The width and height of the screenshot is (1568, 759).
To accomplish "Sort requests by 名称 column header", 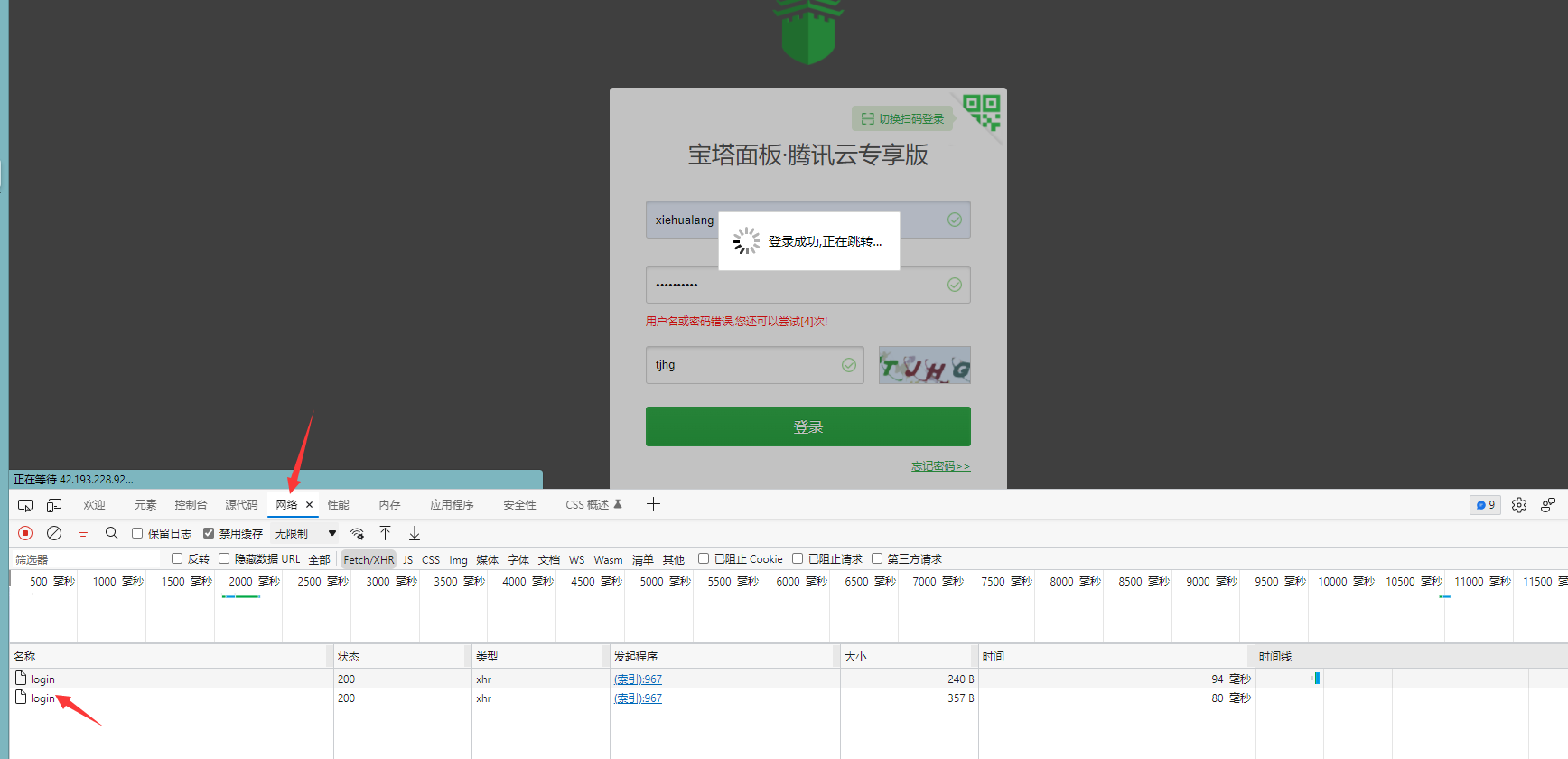I will (171, 656).
